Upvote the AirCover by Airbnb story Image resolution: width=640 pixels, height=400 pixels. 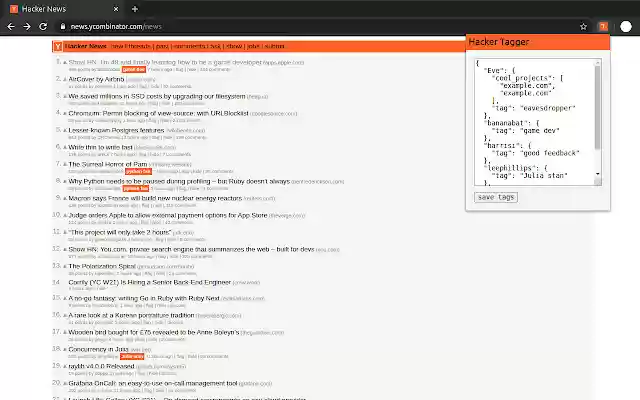coord(65,80)
